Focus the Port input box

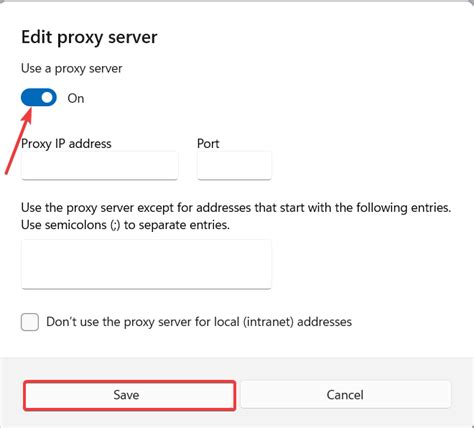[x=234, y=166]
